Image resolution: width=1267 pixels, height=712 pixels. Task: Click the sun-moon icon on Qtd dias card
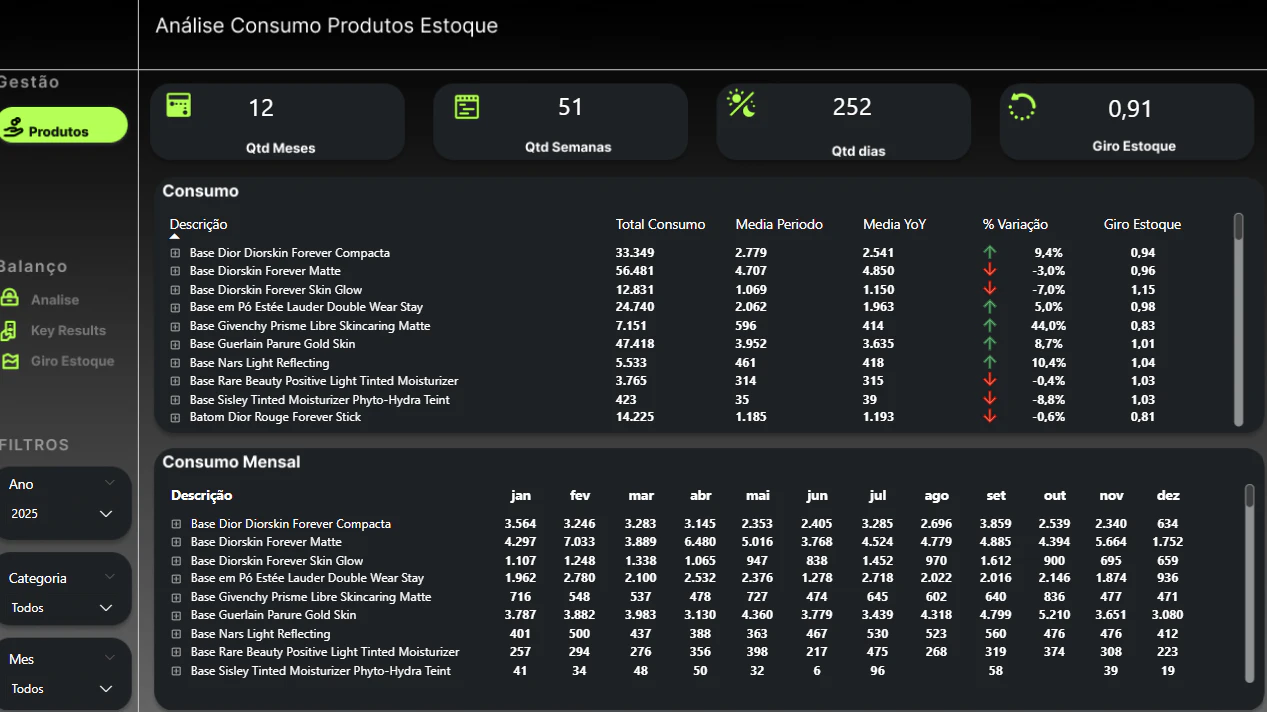tap(742, 104)
